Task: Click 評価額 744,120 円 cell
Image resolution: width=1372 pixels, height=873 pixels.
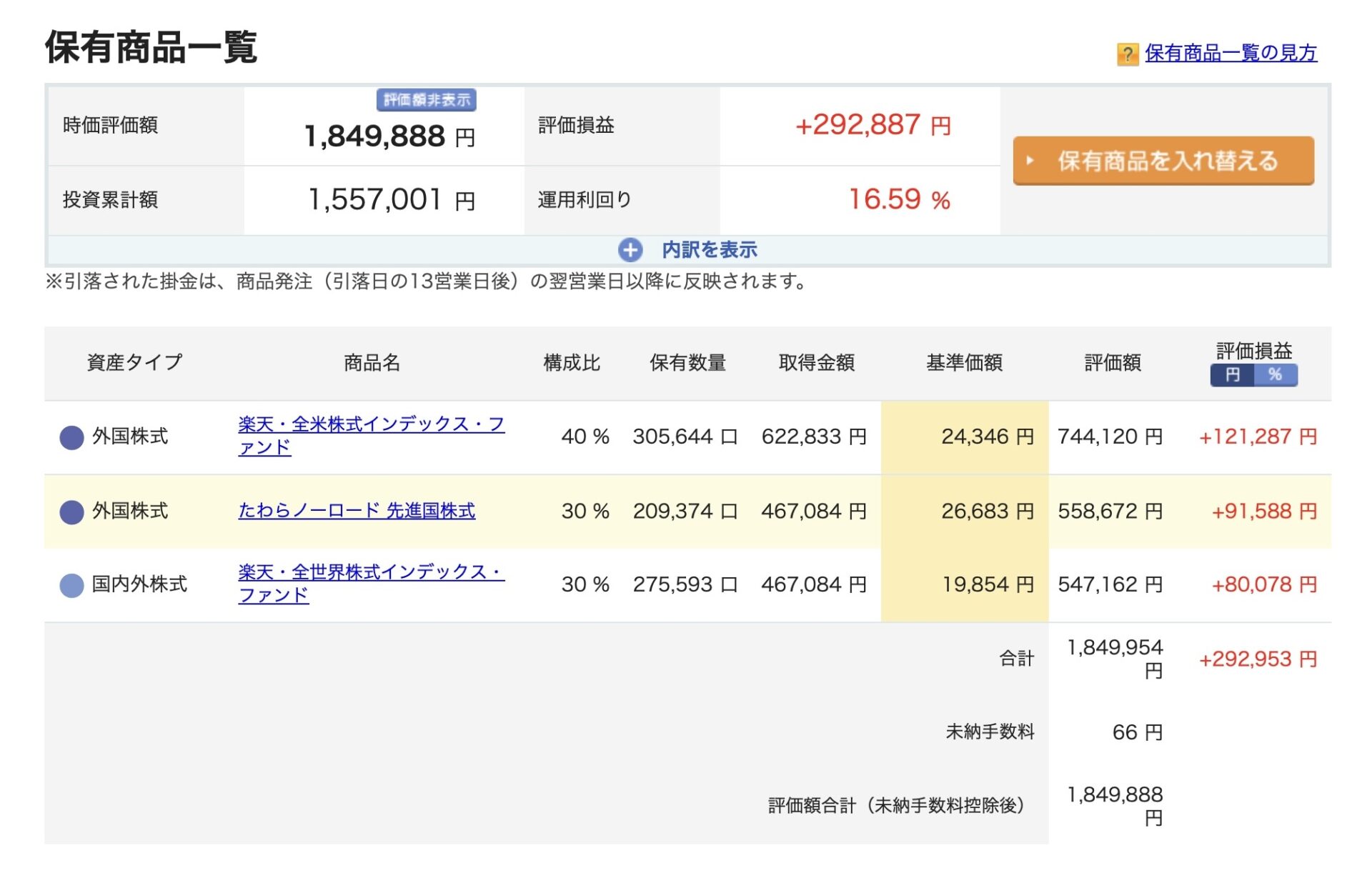Action: pos(1110,437)
